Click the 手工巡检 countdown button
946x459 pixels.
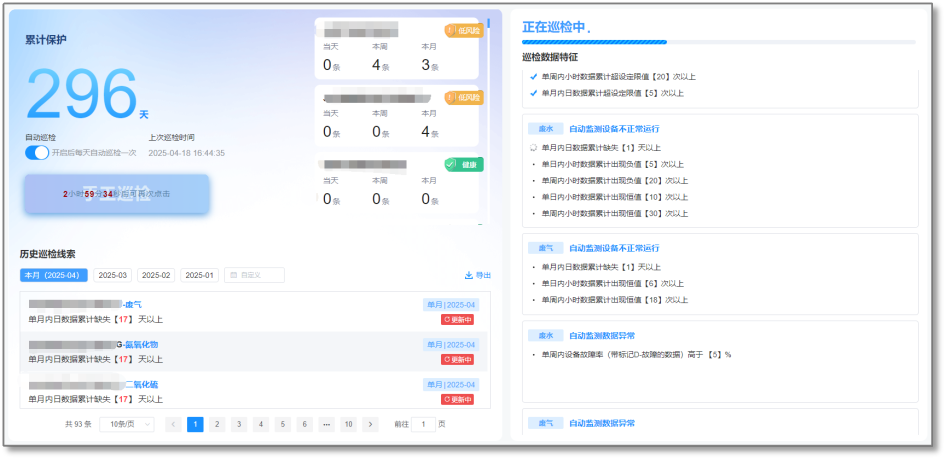117,194
